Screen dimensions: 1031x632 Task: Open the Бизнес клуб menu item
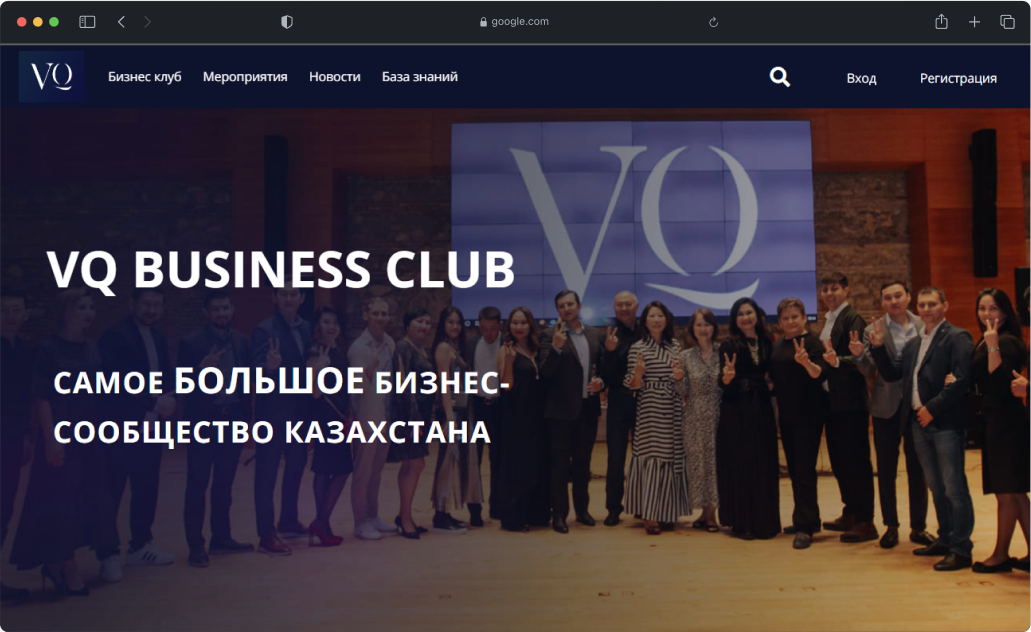(145, 77)
